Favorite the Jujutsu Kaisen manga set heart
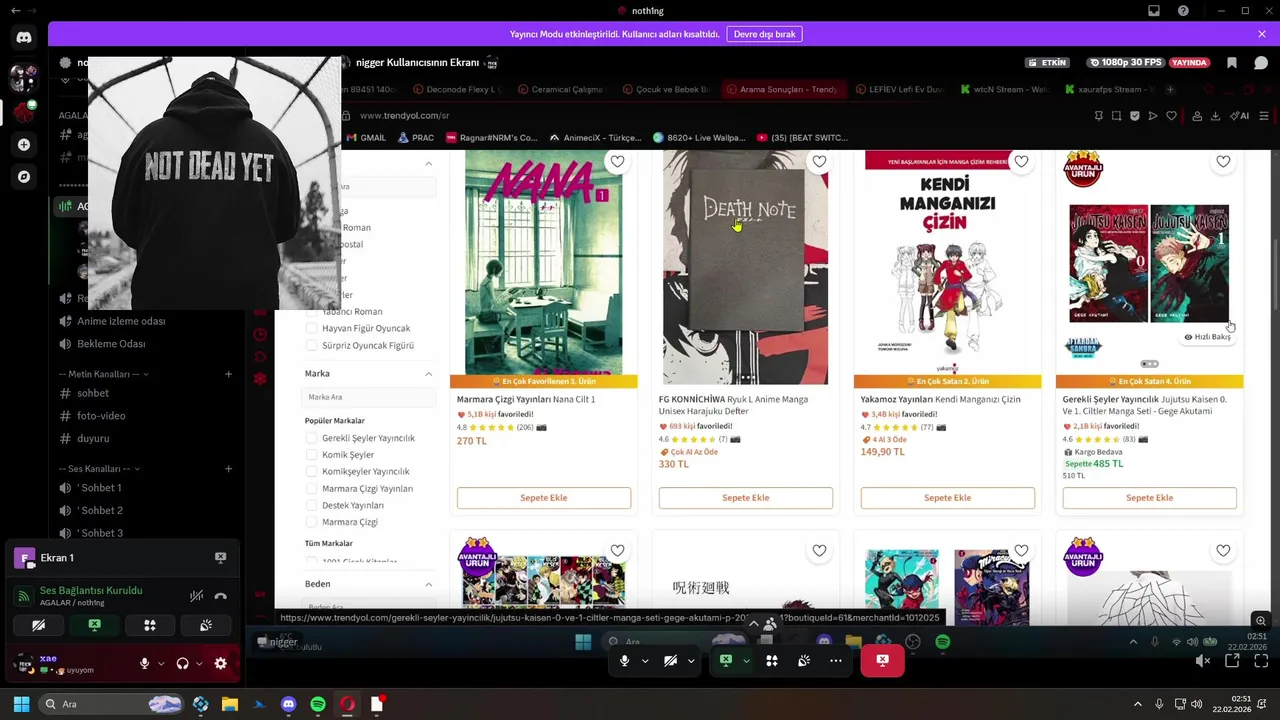This screenshot has width=1280, height=720. point(1223,161)
